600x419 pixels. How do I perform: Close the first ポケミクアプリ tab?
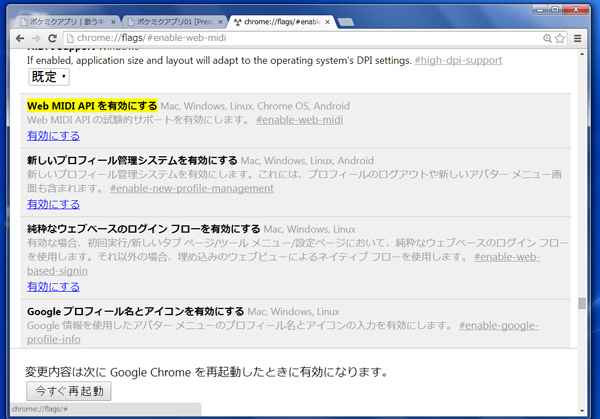[x=113, y=22]
